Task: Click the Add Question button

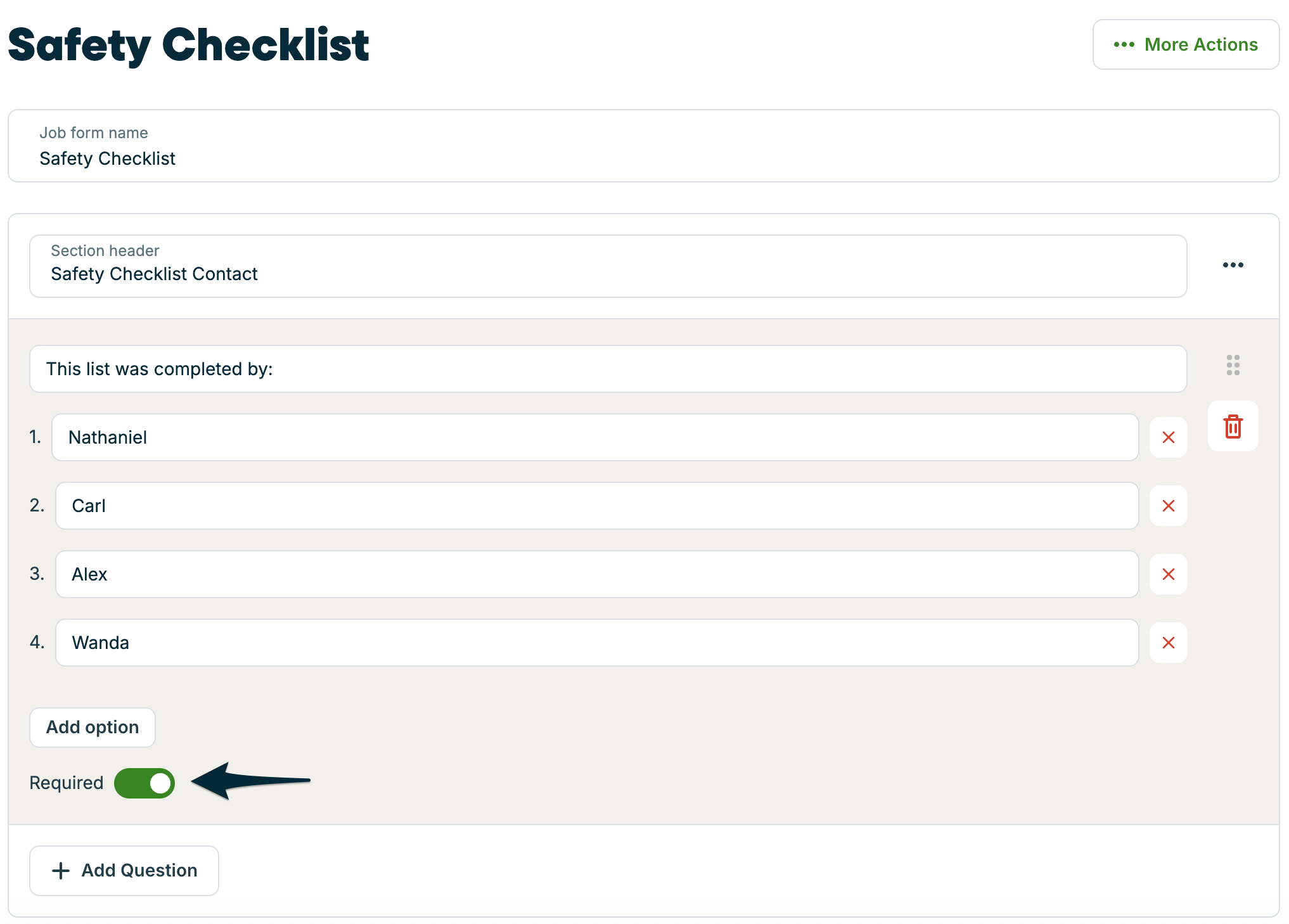Action: point(124,871)
